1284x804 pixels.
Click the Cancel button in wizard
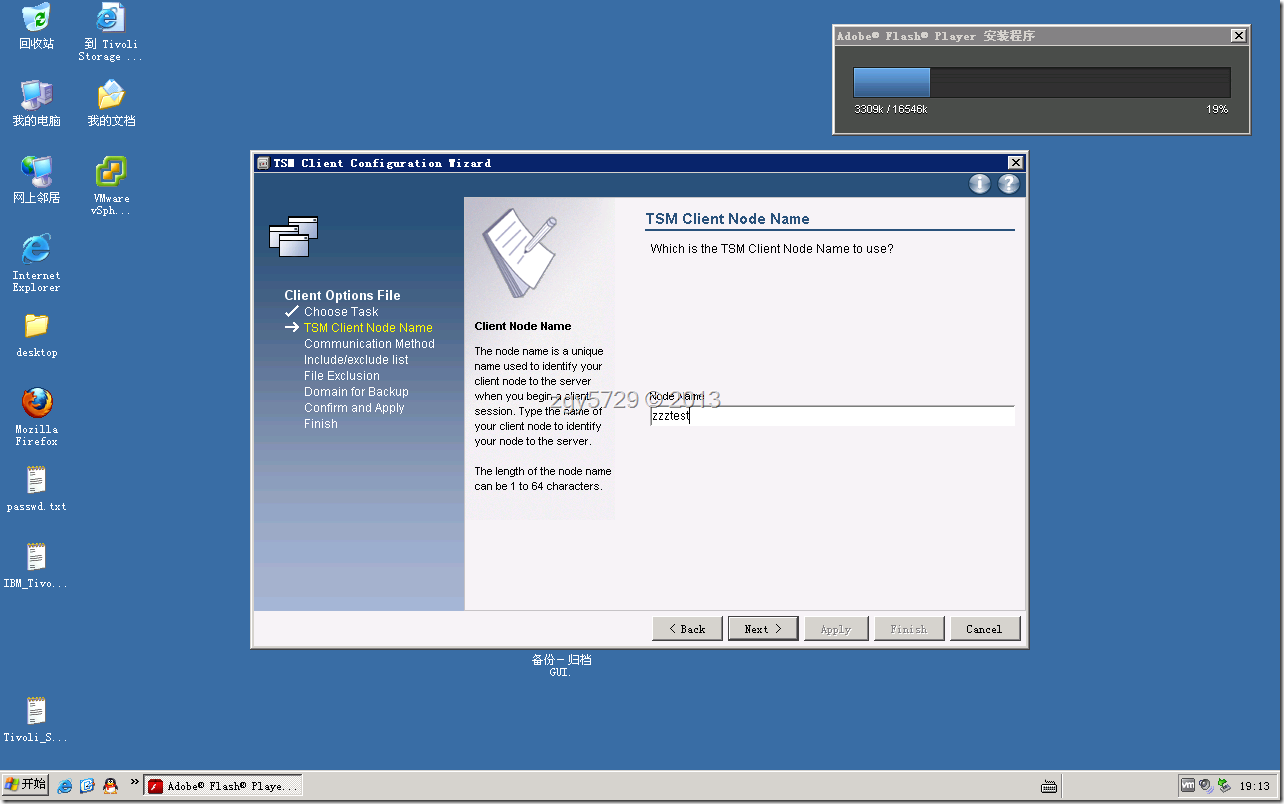(x=984, y=629)
